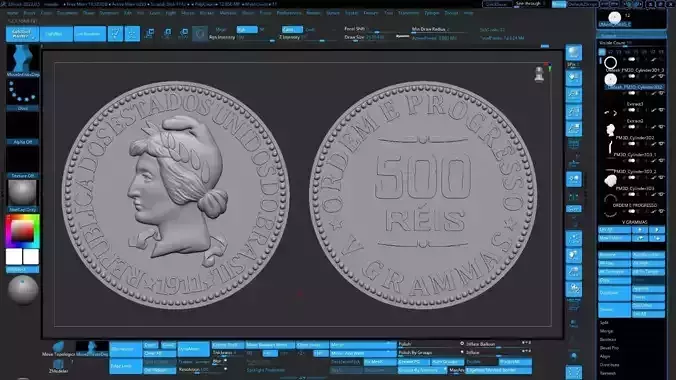Open the Brush menu

click(x=29, y=13)
